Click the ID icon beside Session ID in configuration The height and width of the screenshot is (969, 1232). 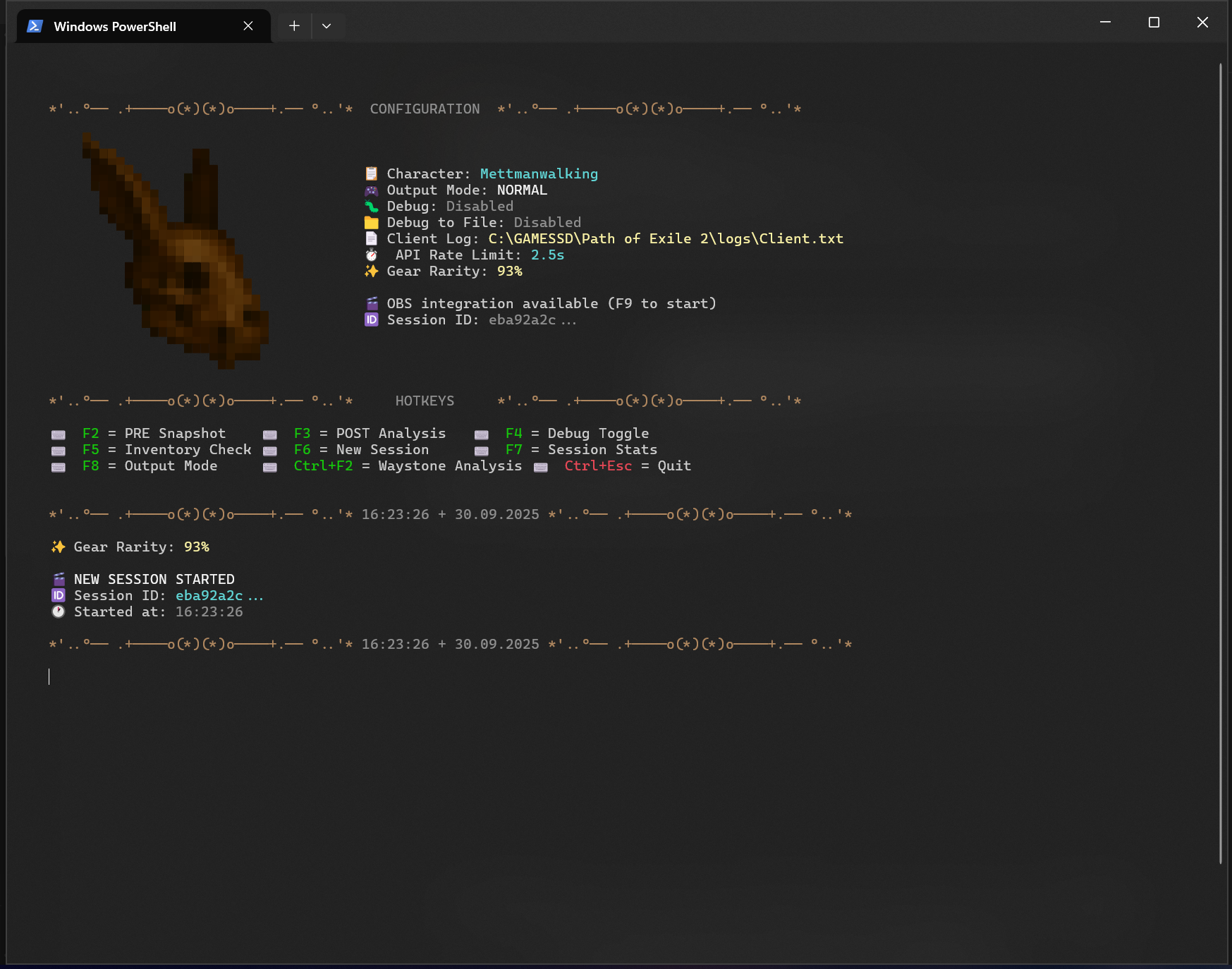point(372,319)
